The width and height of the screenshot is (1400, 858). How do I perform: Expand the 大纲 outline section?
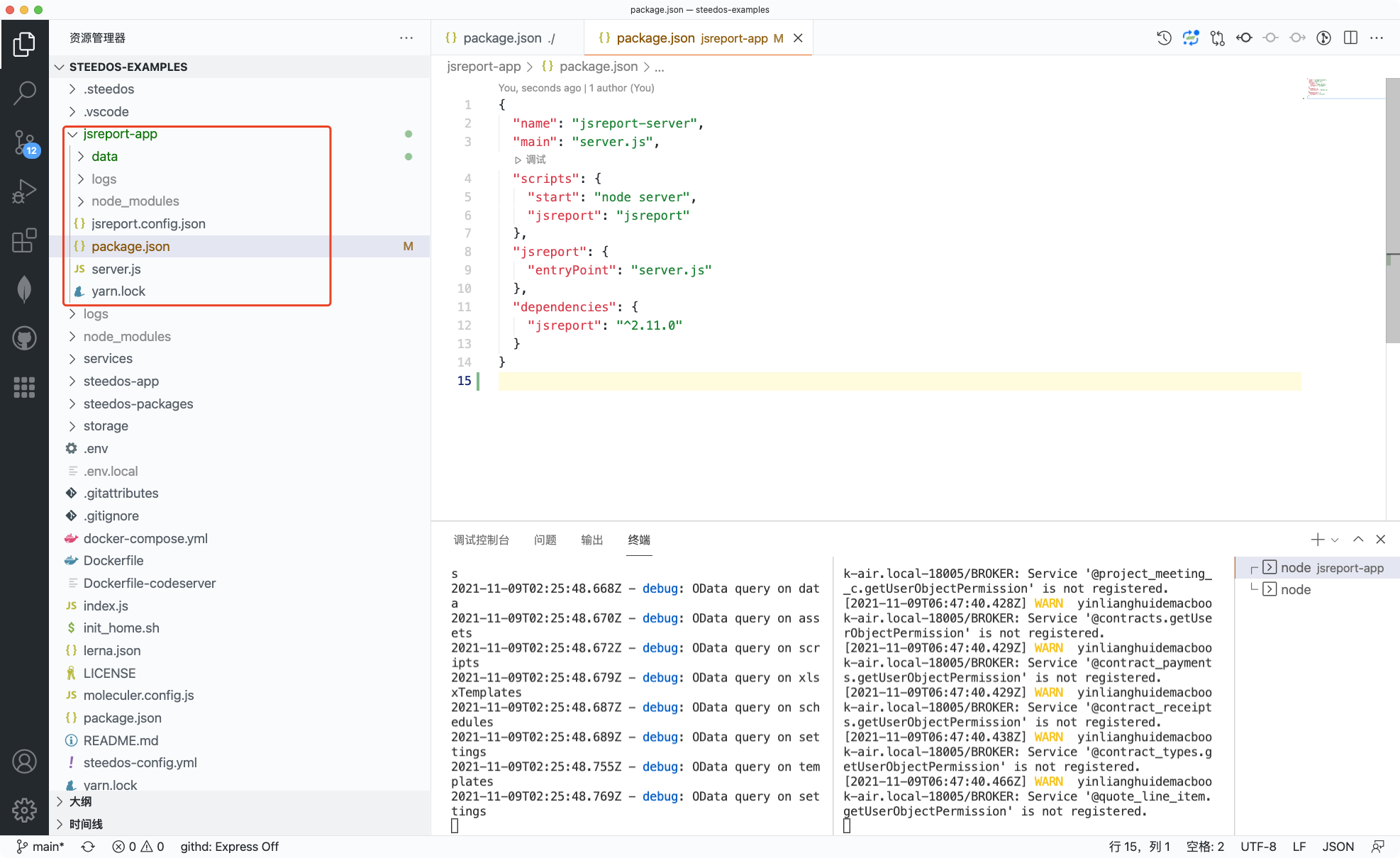(x=240, y=802)
